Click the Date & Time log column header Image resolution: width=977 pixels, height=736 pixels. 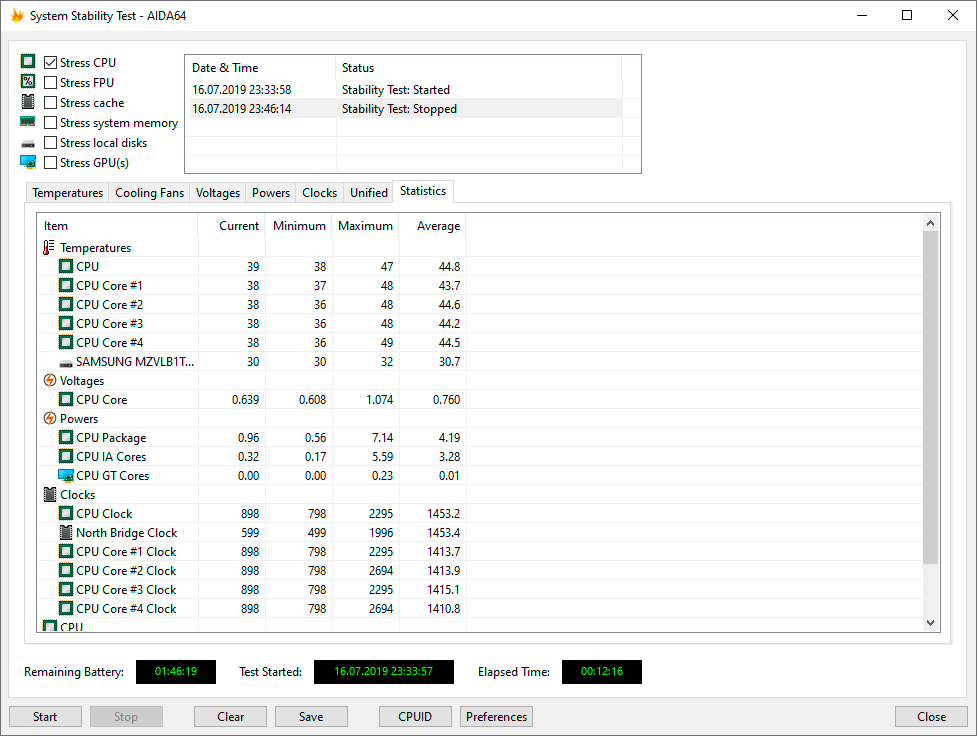click(260, 67)
